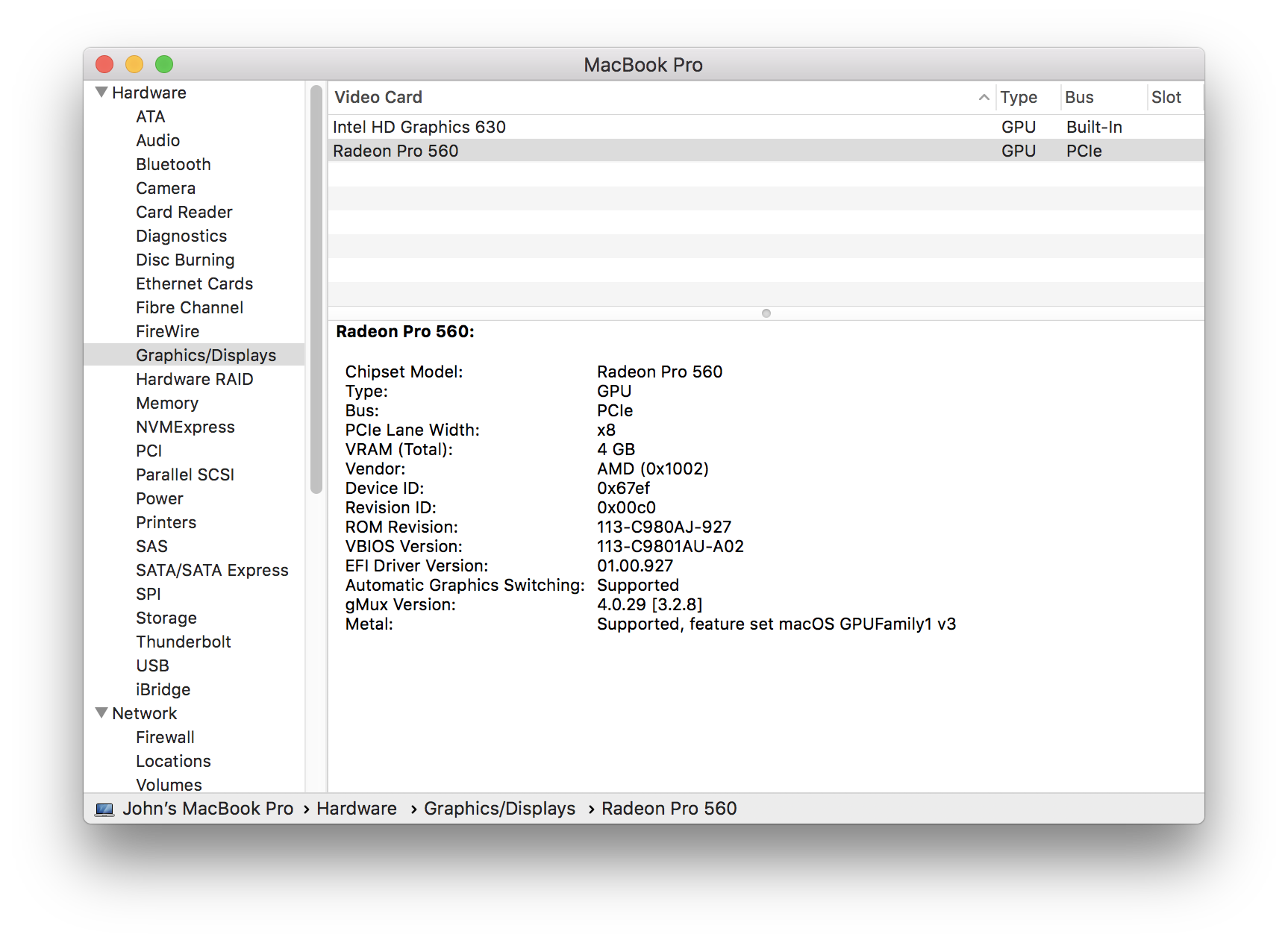Image resolution: width=1288 pixels, height=943 pixels.
Task: Open the Firewall section under Network
Action: (165, 737)
